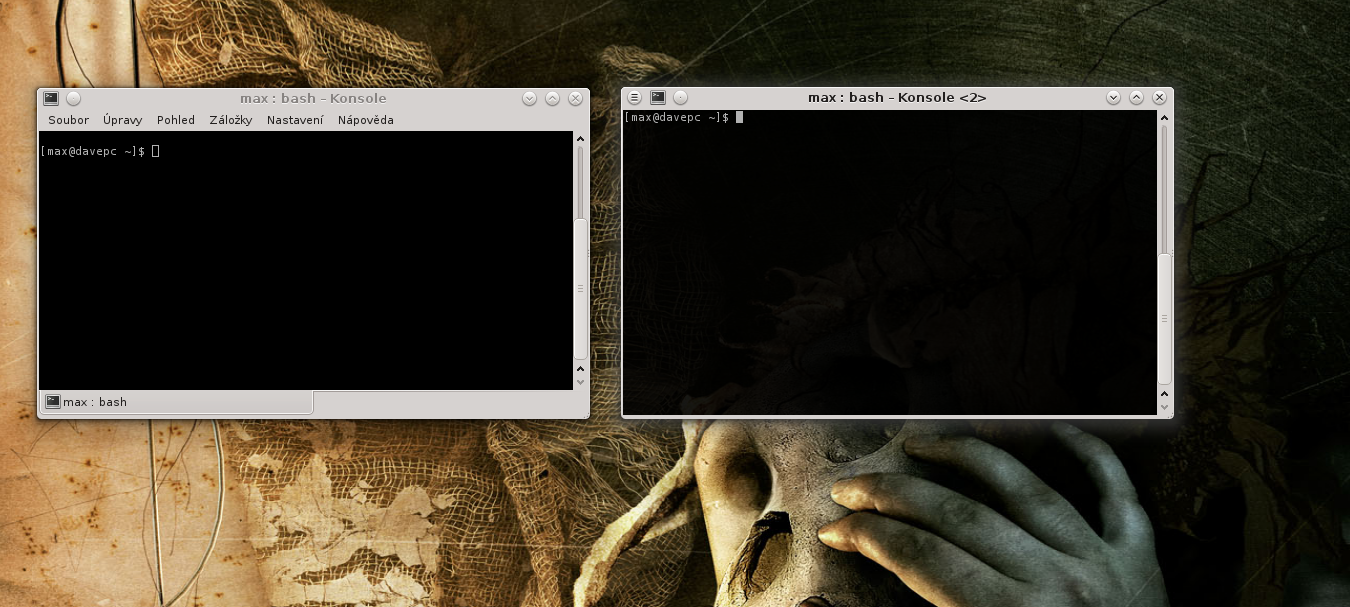Image resolution: width=1350 pixels, height=607 pixels.
Task: Open the Nastavení menu
Action: pyautogui.click(x=295, y=120)
